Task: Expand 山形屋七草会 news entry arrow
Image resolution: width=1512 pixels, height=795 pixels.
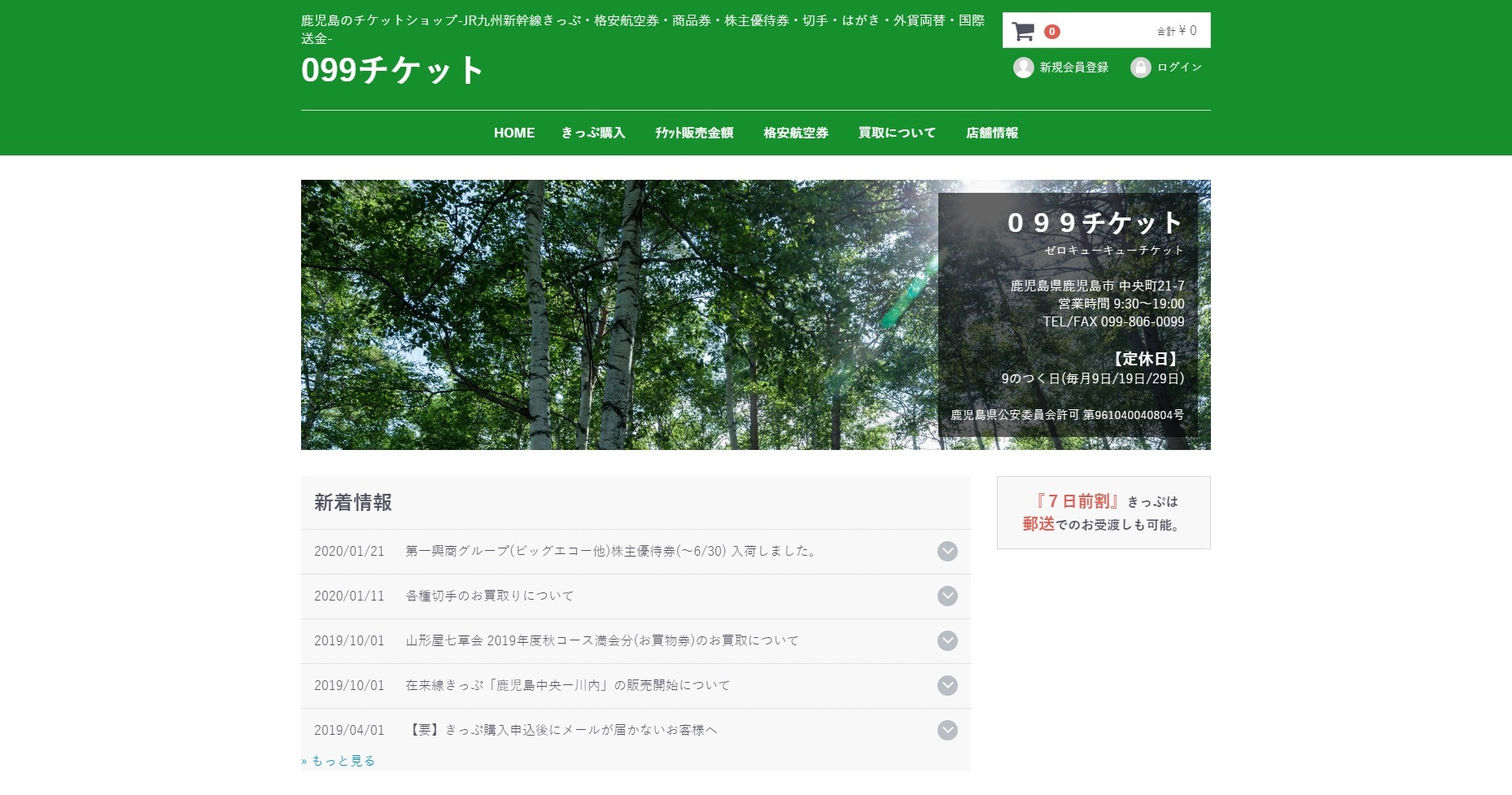Action: tap(947, 640)
